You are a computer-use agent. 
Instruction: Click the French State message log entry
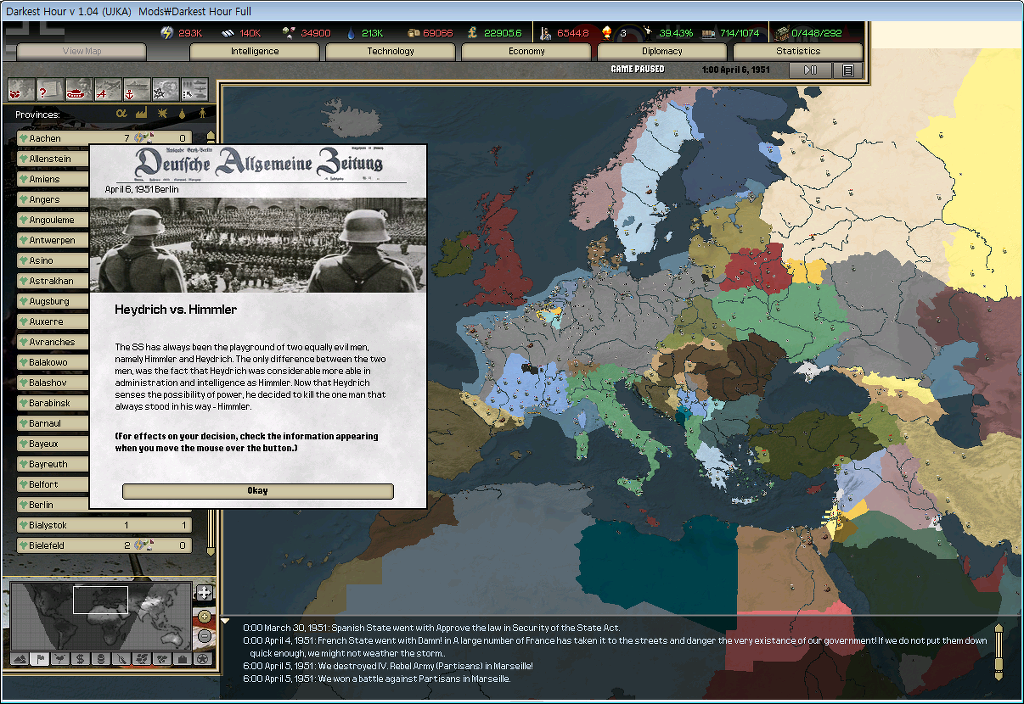[x=615, y=647]
